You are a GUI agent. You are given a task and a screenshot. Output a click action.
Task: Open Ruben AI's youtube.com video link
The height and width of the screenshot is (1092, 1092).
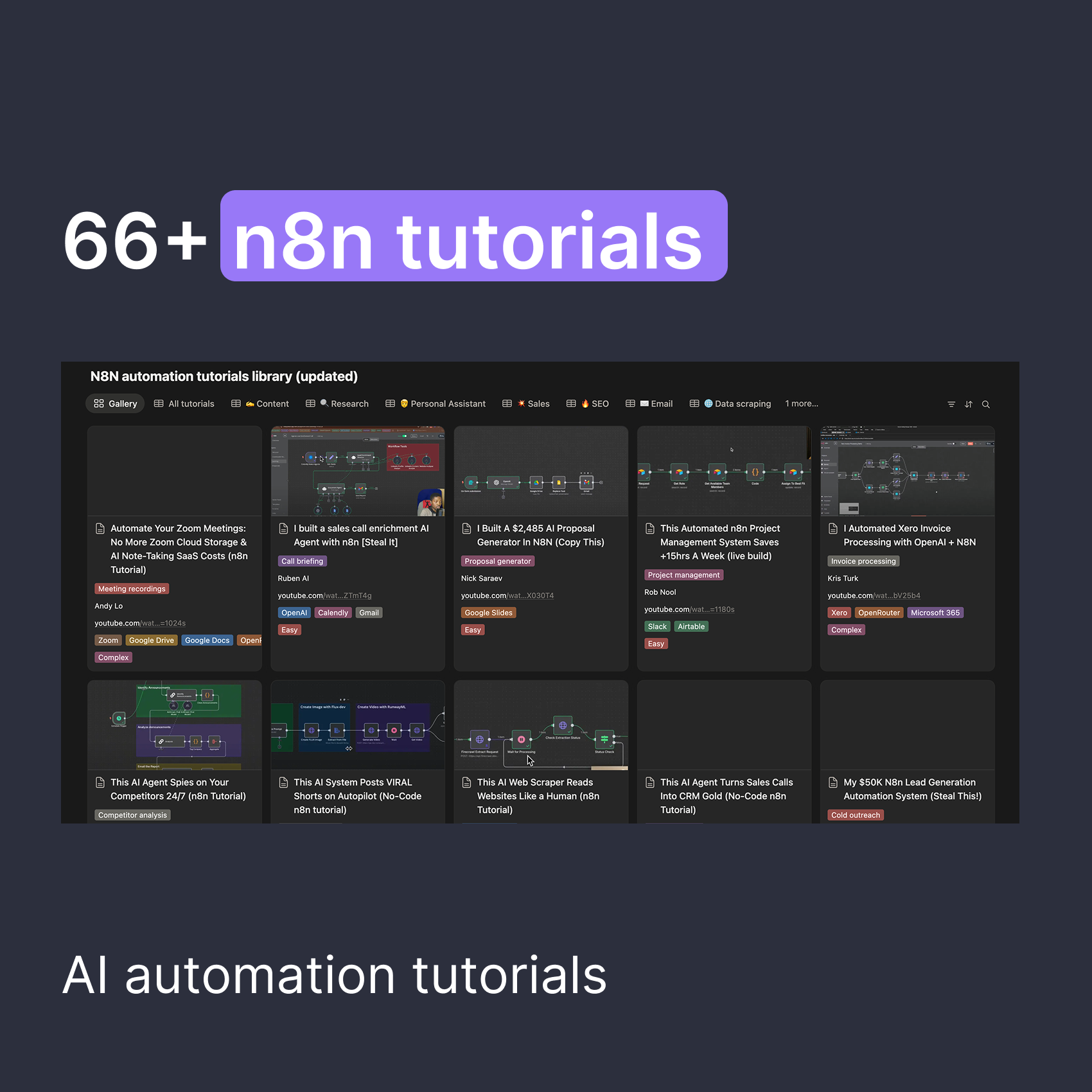pyautogui.click(x=324, y=595)
